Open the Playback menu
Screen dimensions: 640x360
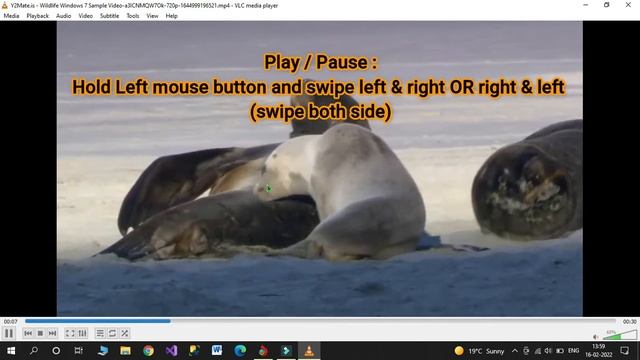coord(38,16)
